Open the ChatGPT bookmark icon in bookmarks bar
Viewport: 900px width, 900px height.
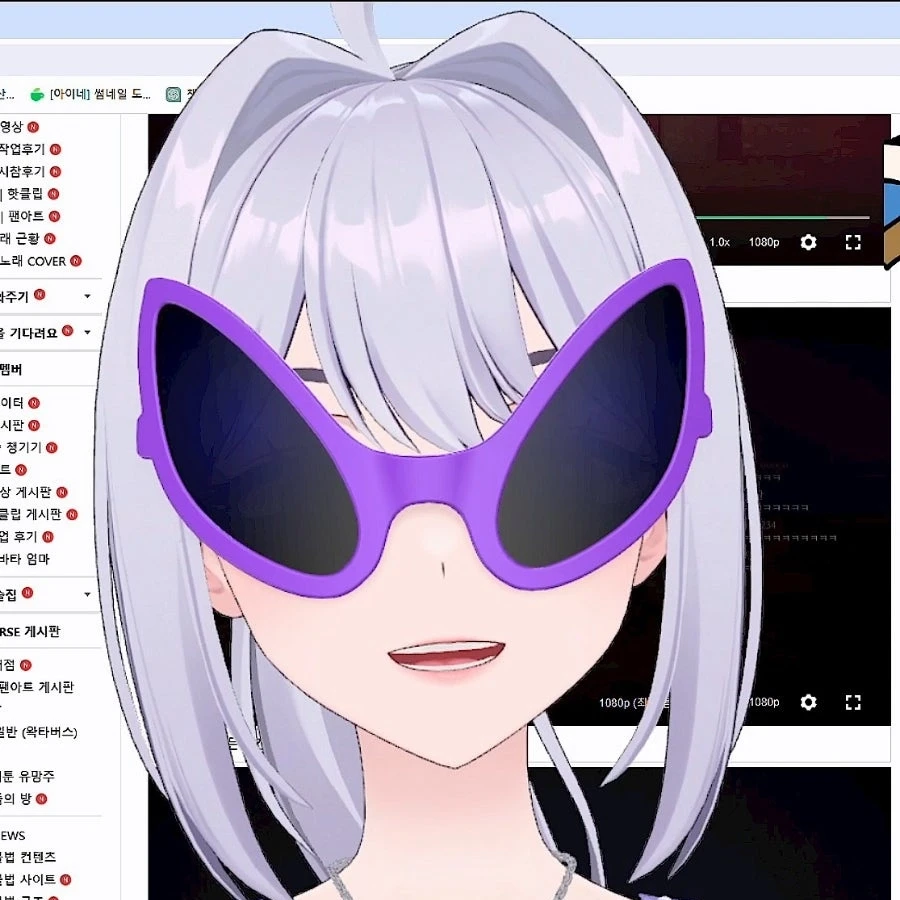point(173,94)
